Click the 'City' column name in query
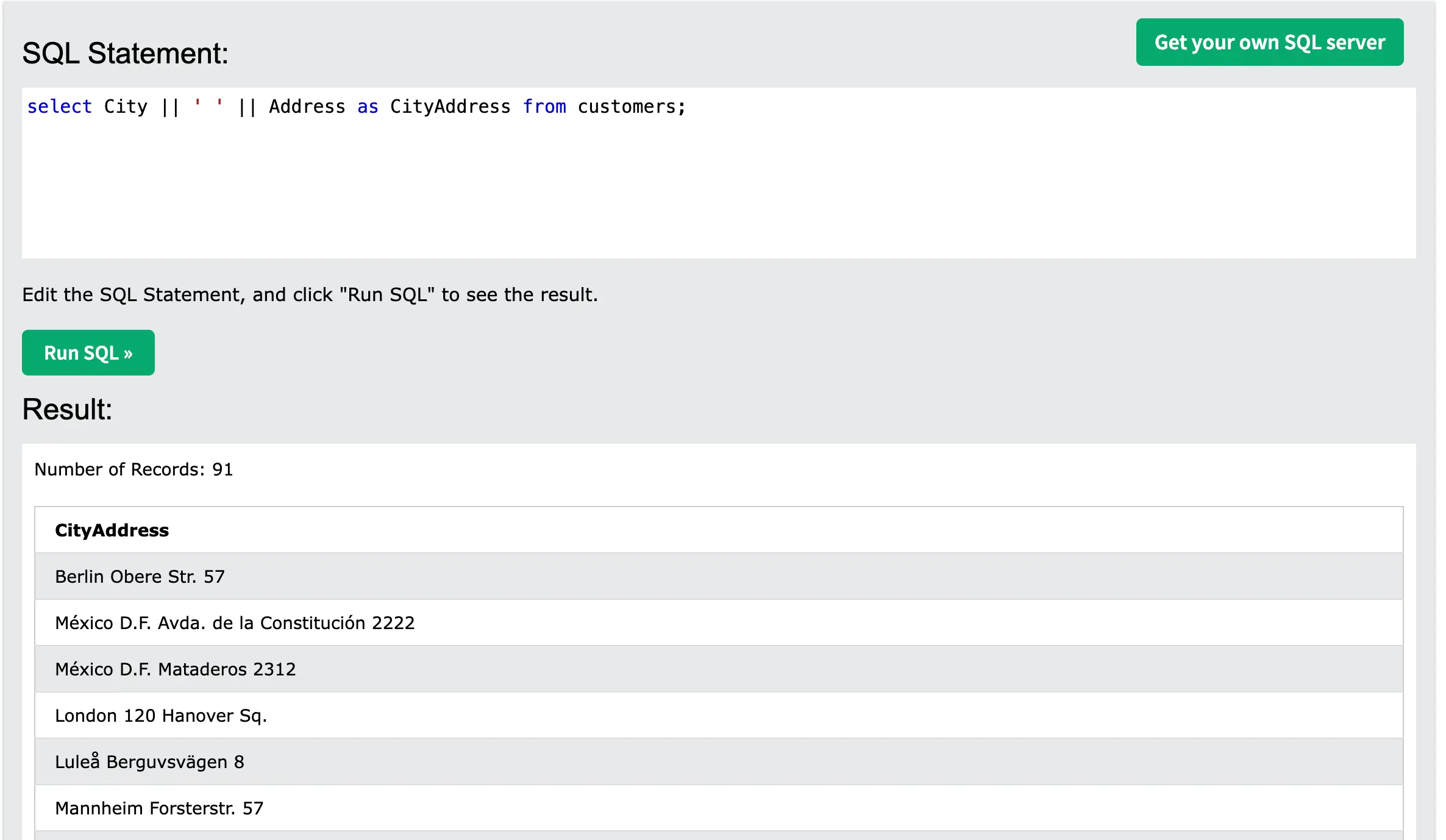Viewport: 1446px width, 840px height. pyautogui.click(x=126, y=107)
